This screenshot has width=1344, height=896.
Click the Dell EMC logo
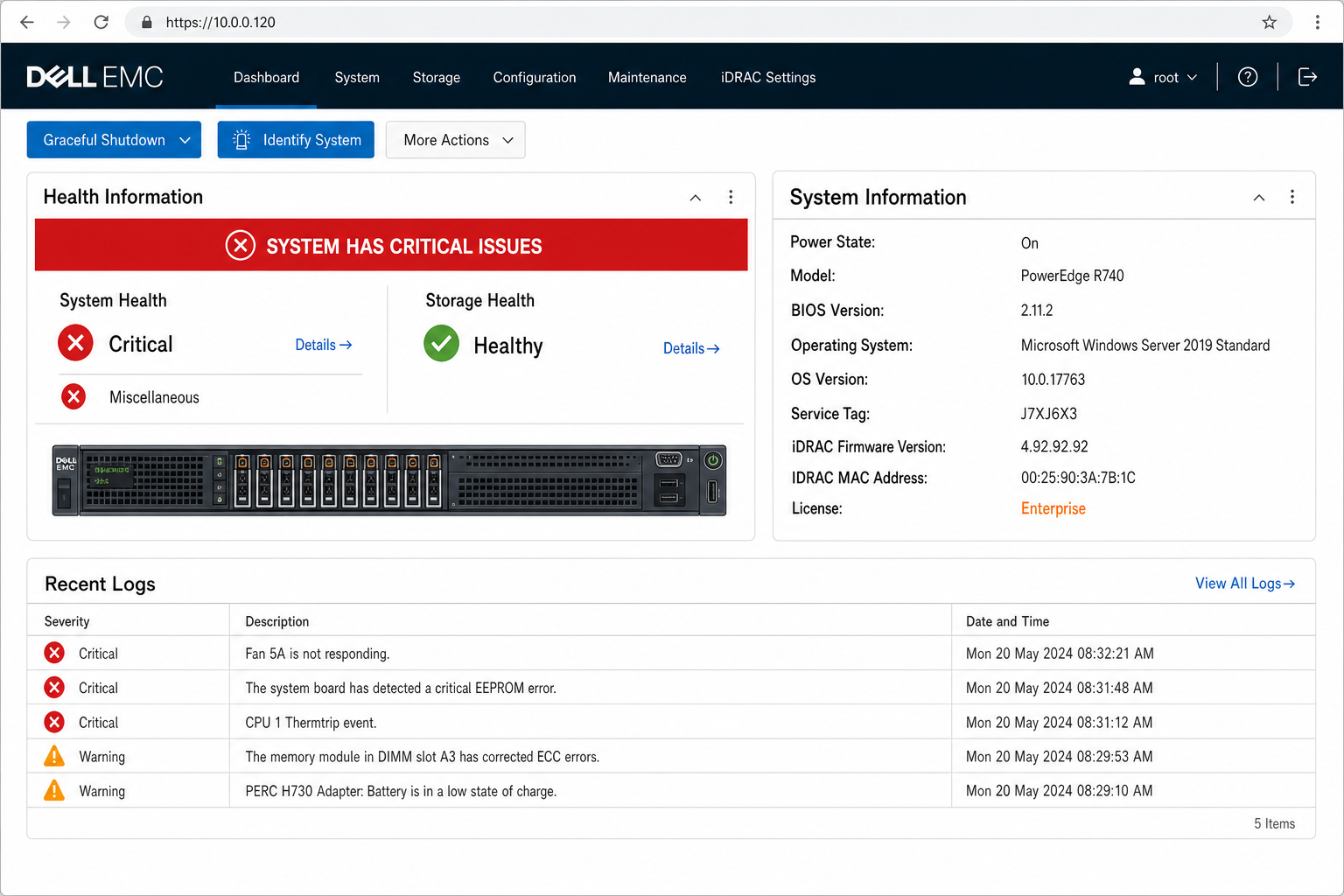(94, 77)
